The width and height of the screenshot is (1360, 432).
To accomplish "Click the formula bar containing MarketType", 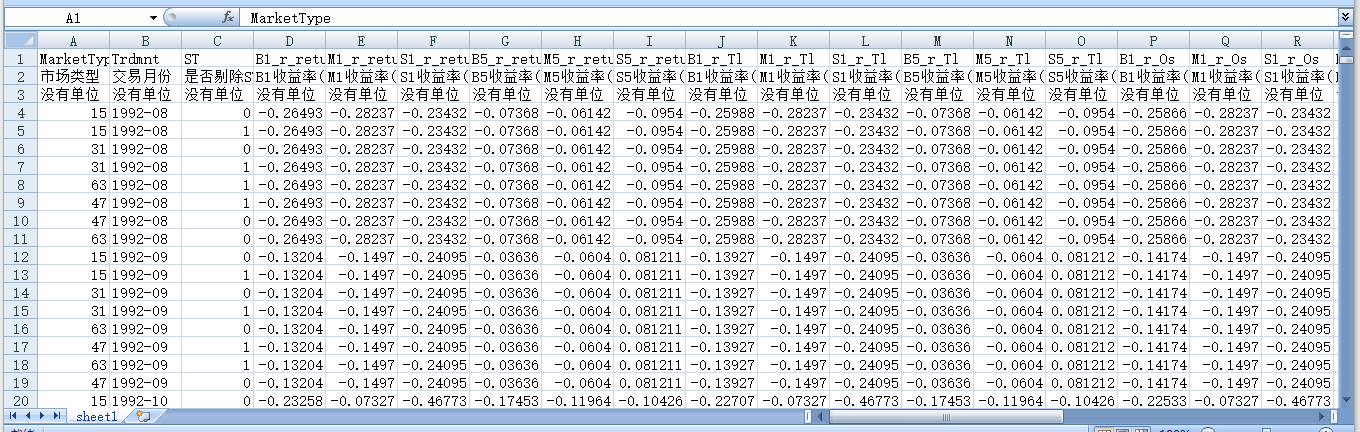I will (789, 18).
